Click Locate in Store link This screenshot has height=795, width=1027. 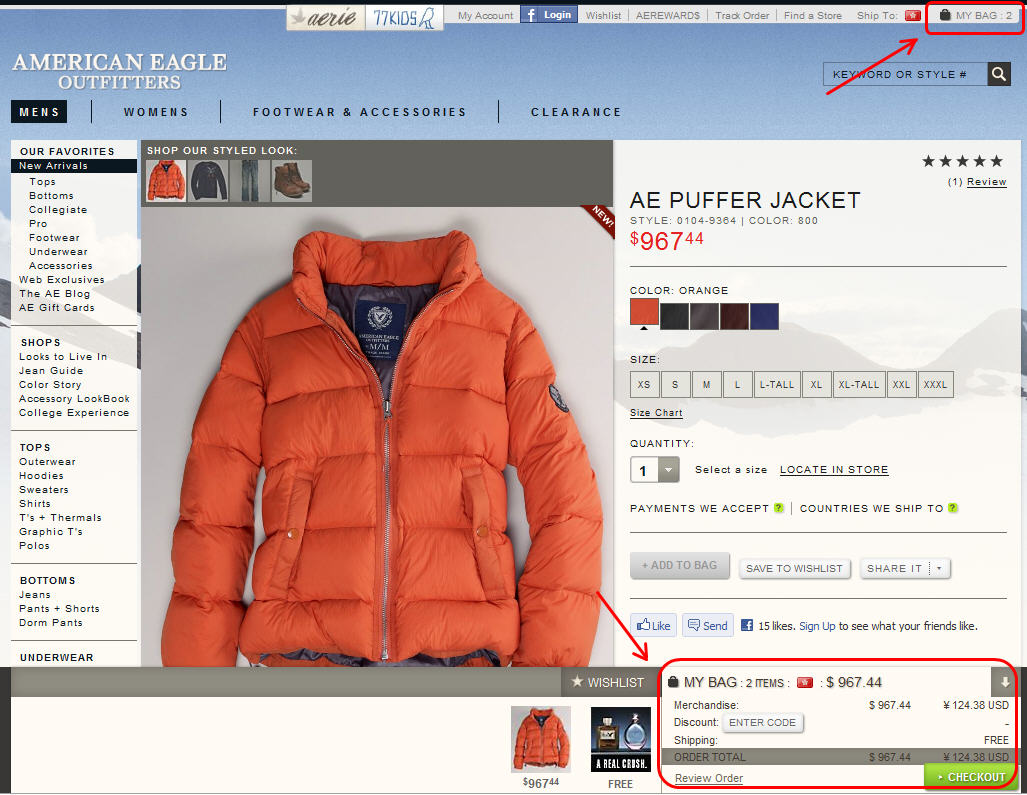tap(834, 470)
